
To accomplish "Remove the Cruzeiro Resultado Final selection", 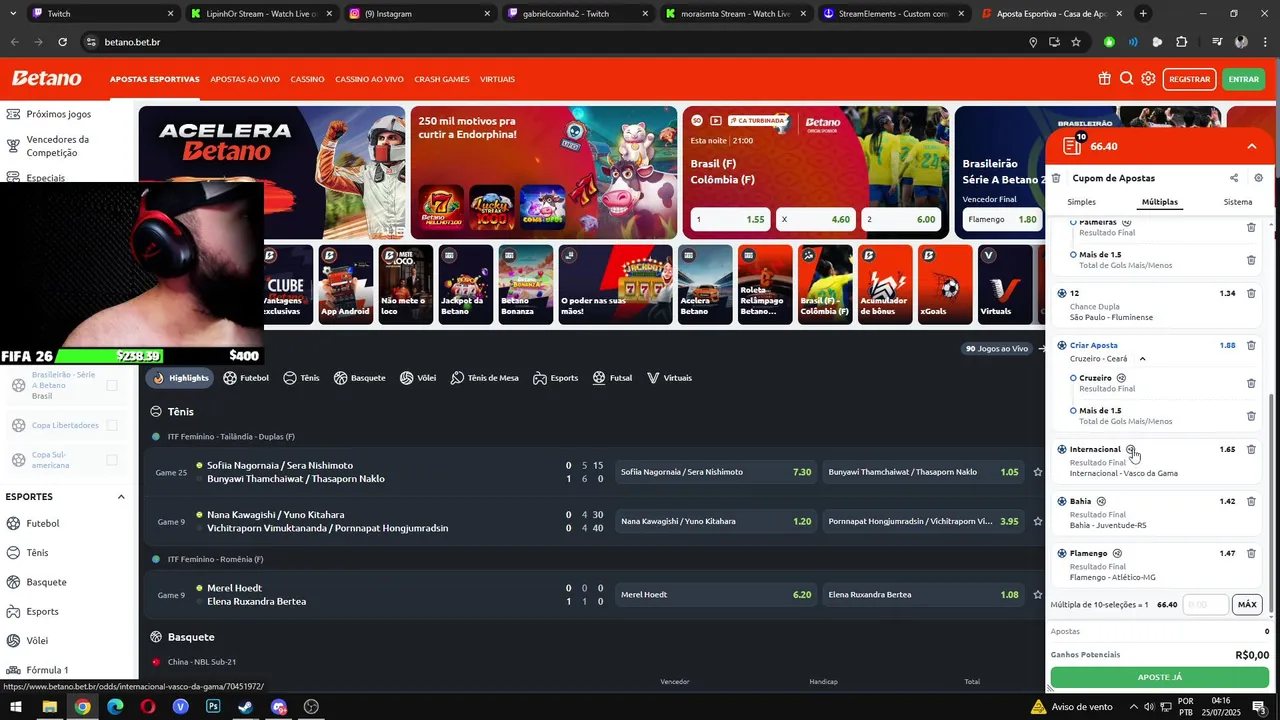I will [x=1251, y=383].
